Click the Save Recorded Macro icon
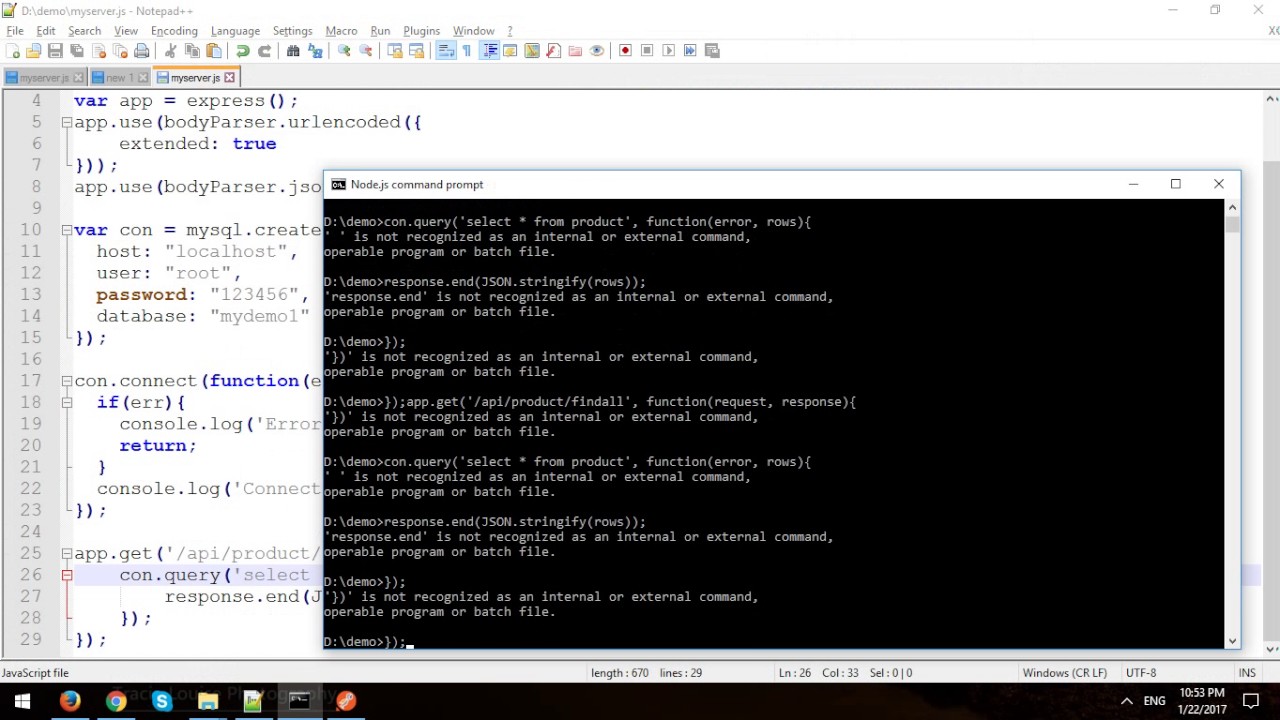 [711, 50]
